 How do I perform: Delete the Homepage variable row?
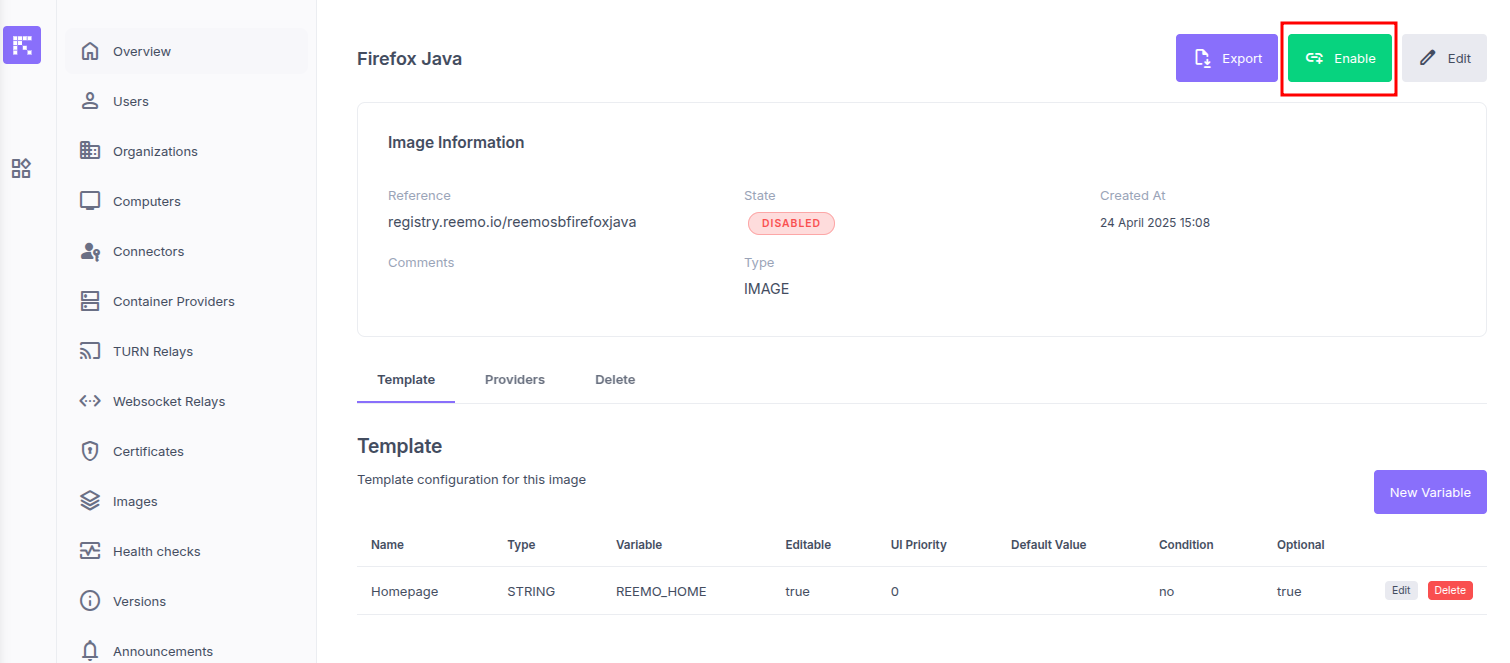1450,590
